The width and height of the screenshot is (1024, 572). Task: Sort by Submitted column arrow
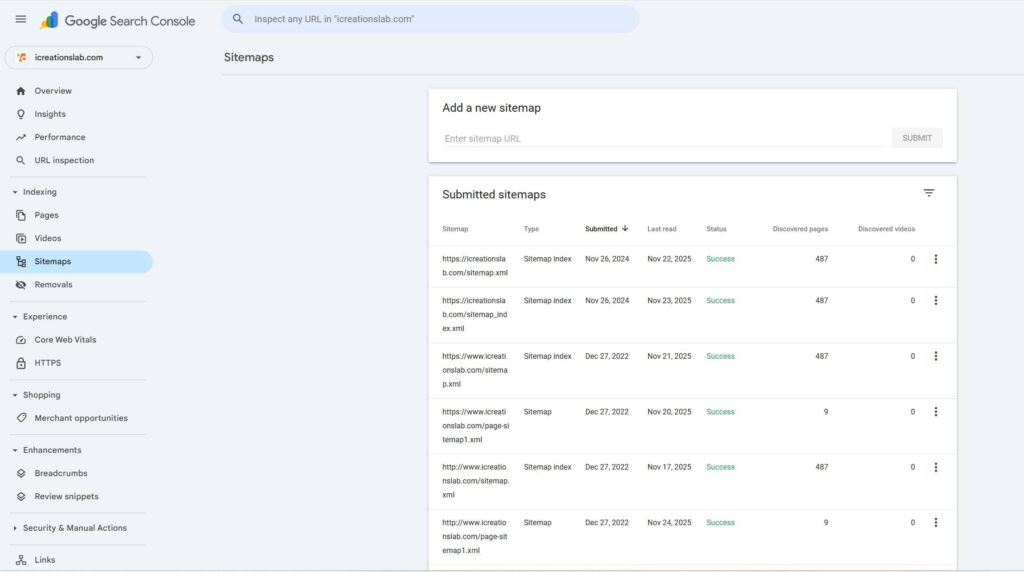click(x=625, y=229)
